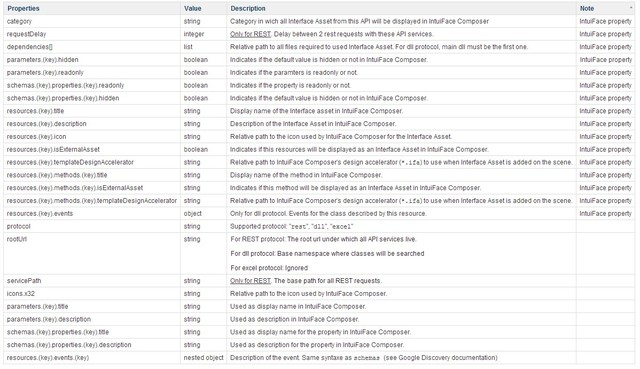Image resolution: width=640 pixels, height=369 pixels.
Task: Select the resources.(key).events property cell
Action: point(92,213)
